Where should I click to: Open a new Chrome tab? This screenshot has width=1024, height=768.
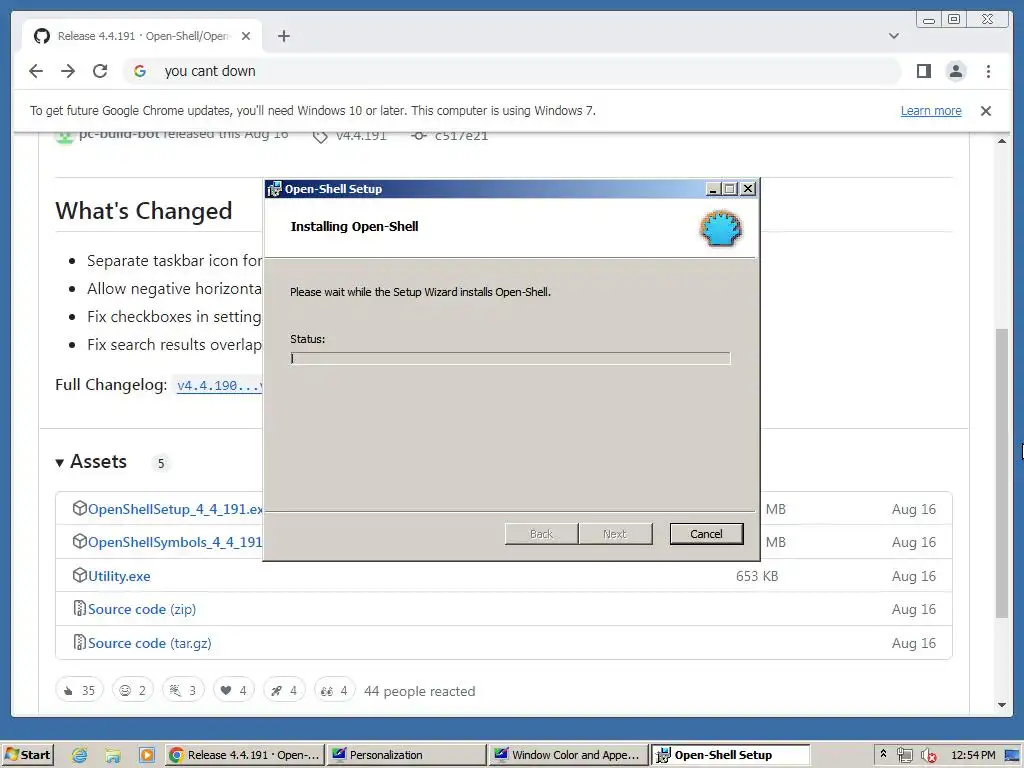[x=283, y=36]
